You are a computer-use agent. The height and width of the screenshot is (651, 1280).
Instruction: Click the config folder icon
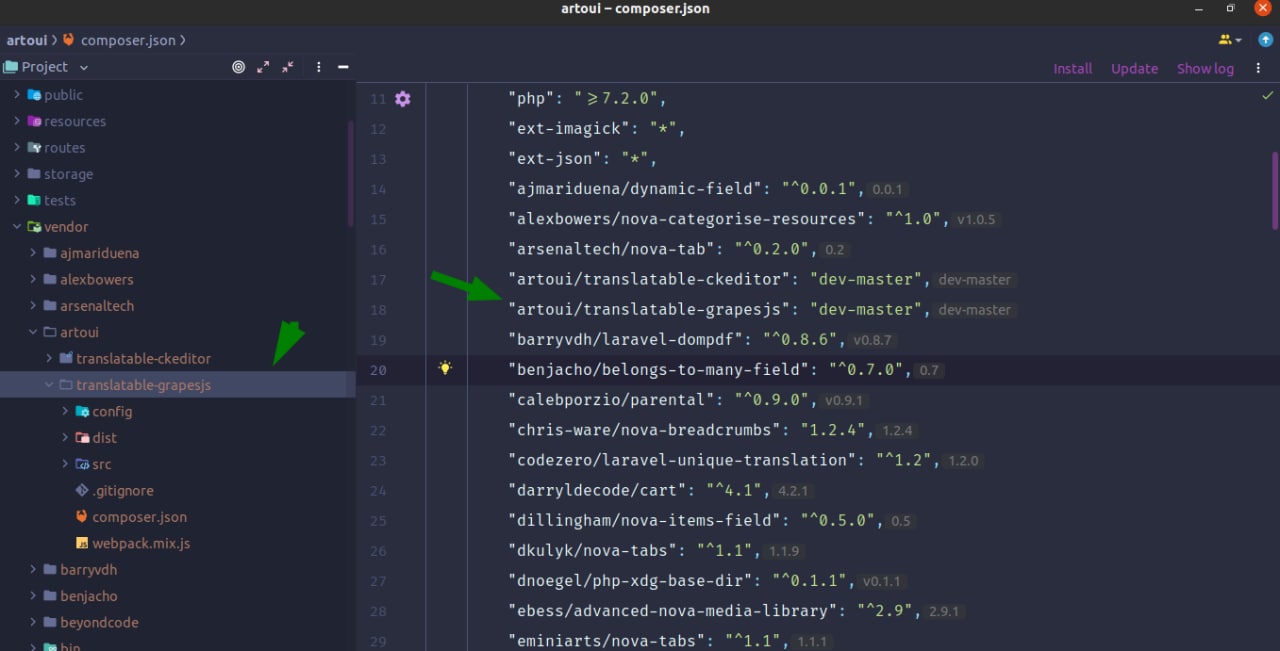[x=82, y=411]
